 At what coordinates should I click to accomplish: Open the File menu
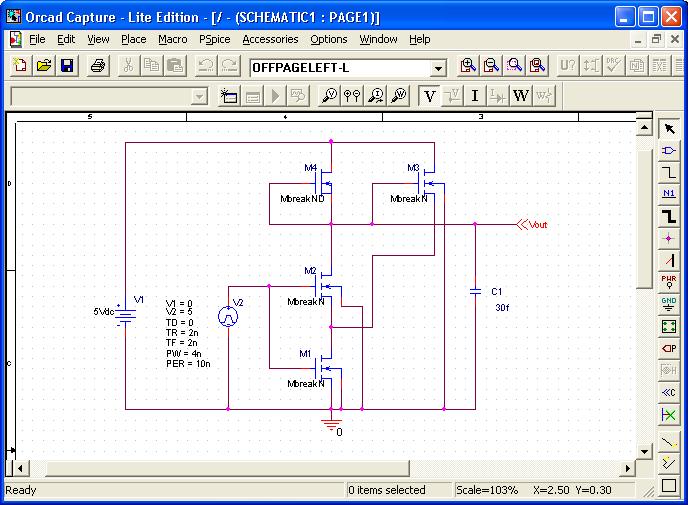37,39
